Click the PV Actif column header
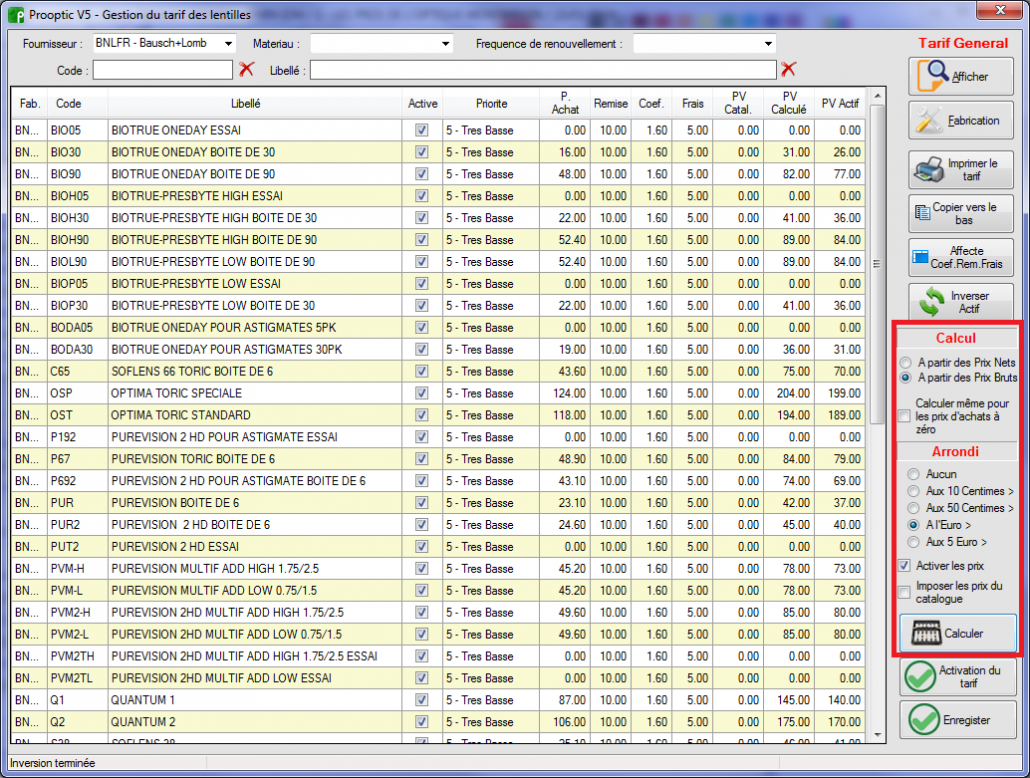1030x778 pixels. (x=840, y=103)
